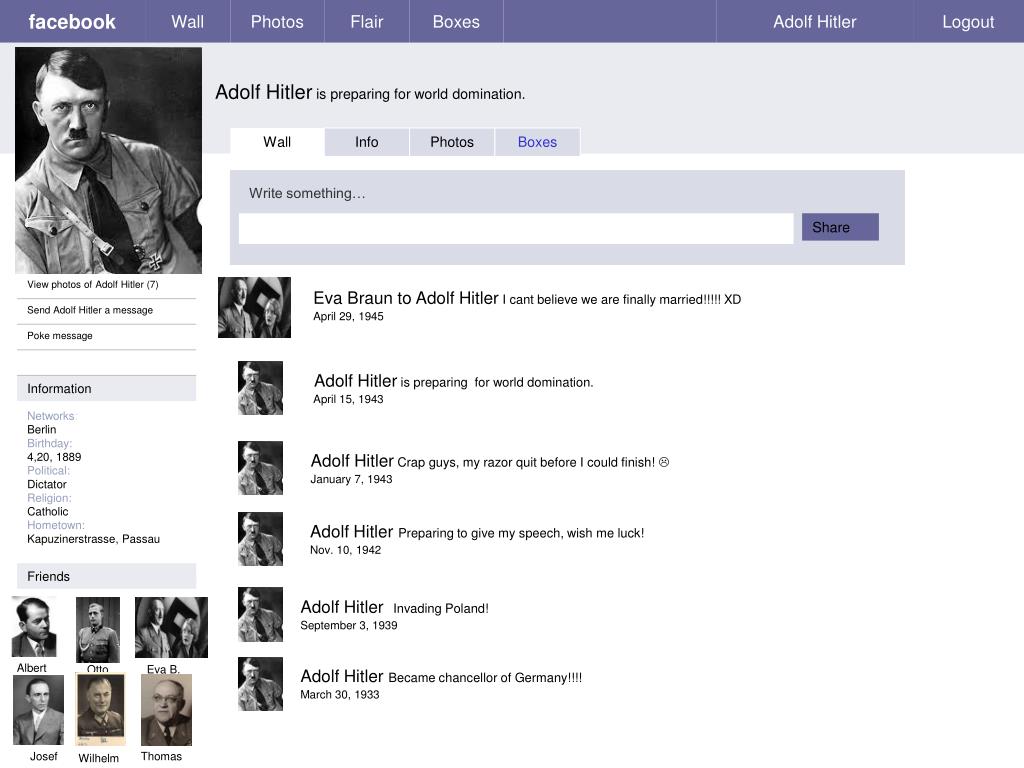Viewport: 1024px width, 768px height.
Task: Switch to the Info profile tab
Action: [x=366, y=142]
